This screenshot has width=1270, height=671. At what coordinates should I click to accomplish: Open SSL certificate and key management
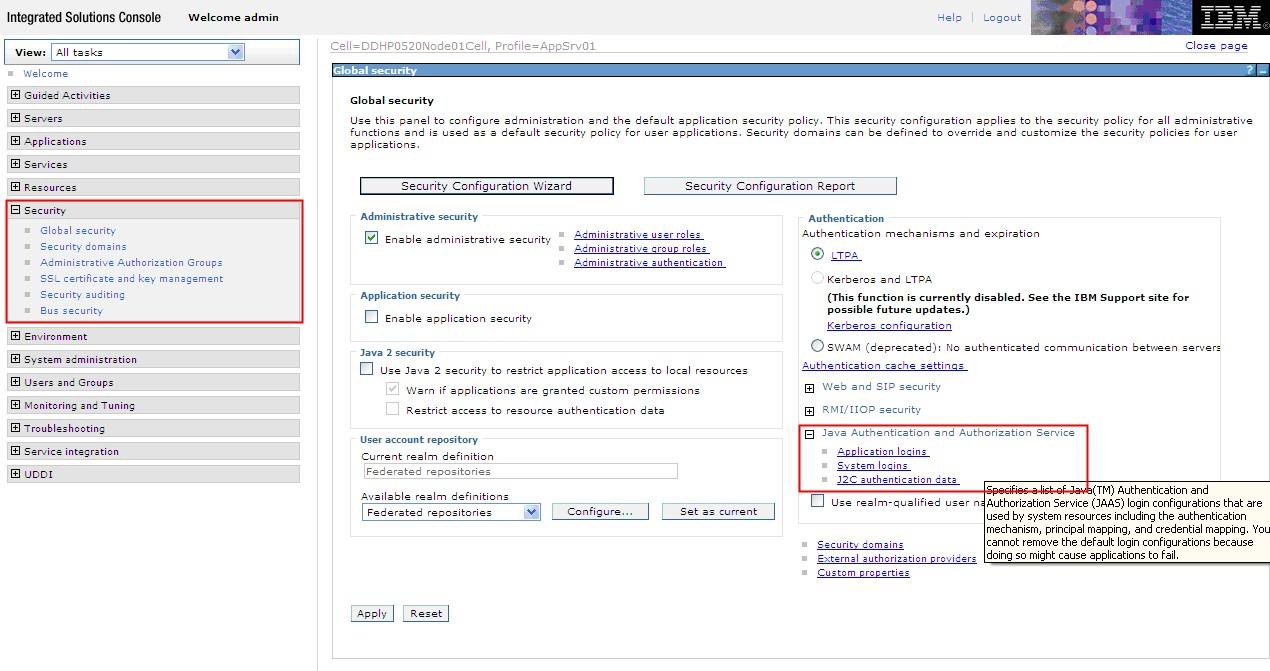coord(131,278)
